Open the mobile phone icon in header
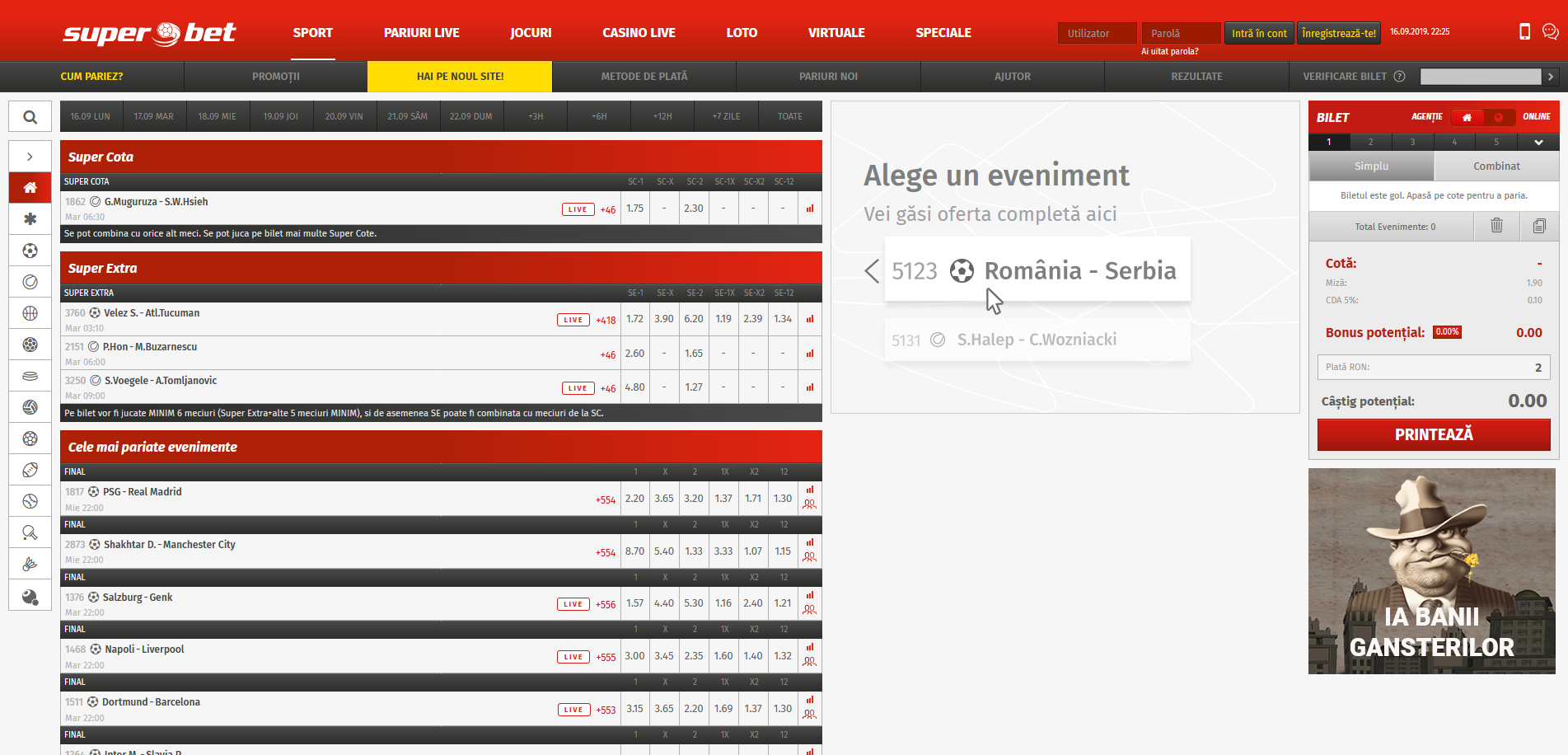Image resolution: width=1568 pixels, height=755 pixels. pos(1525,31)
